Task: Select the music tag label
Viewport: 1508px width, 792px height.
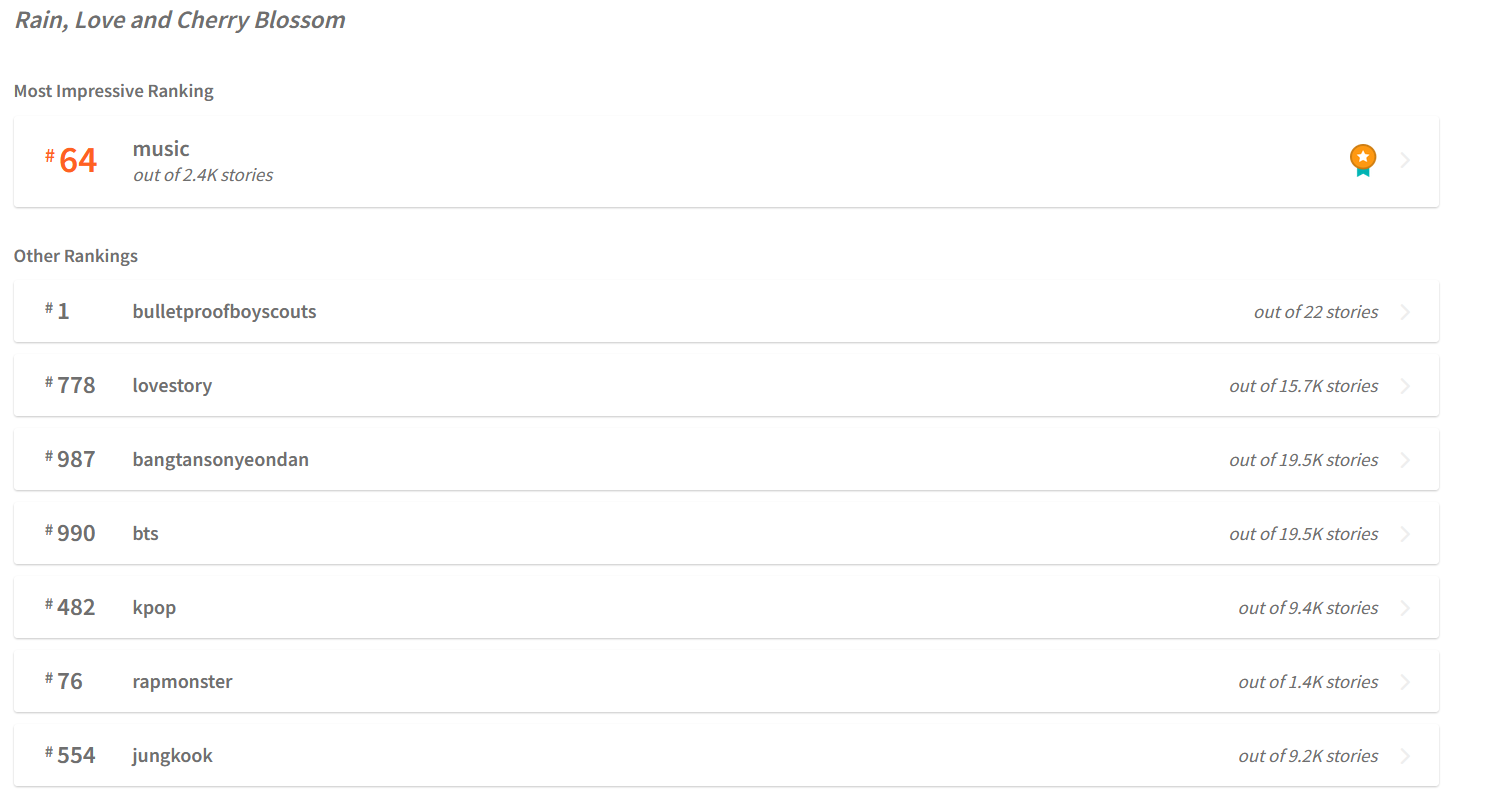Action: tap(161, 149)
